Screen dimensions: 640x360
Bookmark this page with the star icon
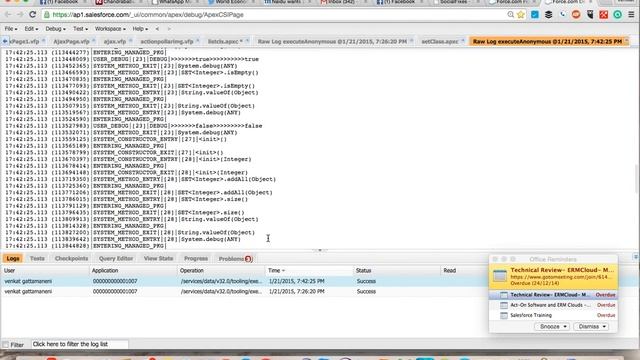pos(521,15)
